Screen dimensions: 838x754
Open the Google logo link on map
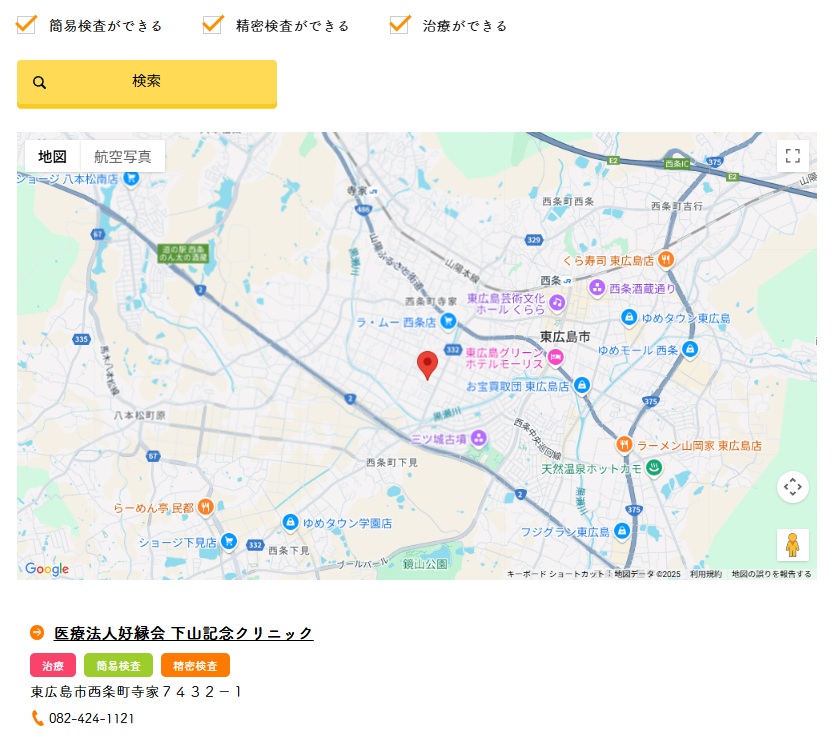(x=47, y=569)
